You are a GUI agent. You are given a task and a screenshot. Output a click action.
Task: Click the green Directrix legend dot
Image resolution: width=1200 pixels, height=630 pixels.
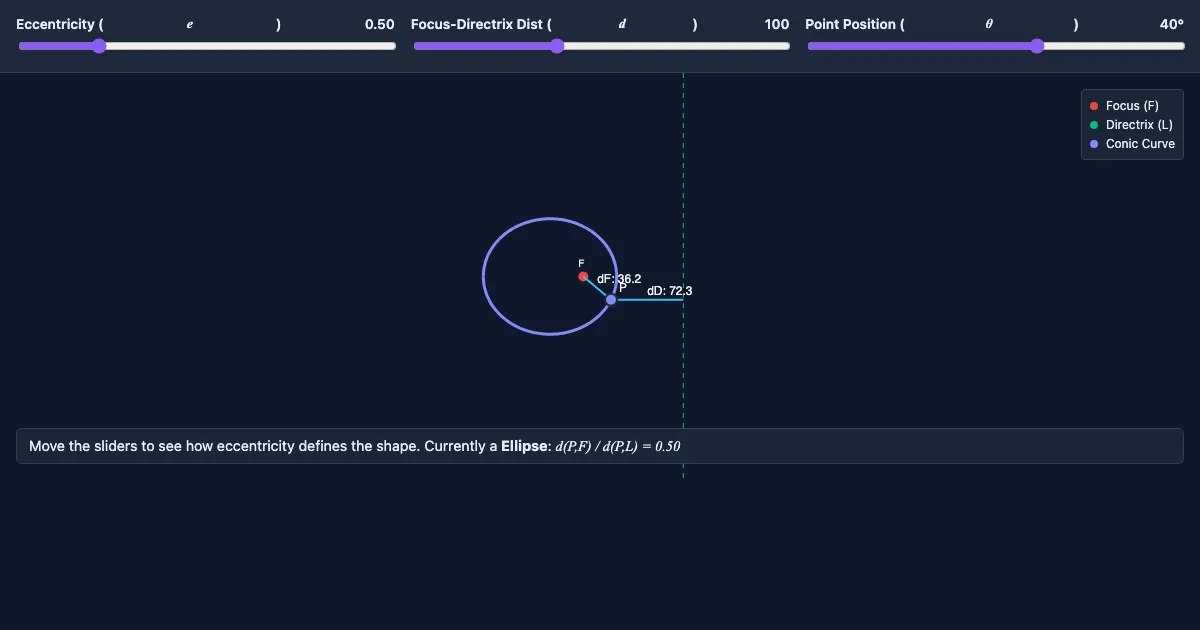point(1094,125)
